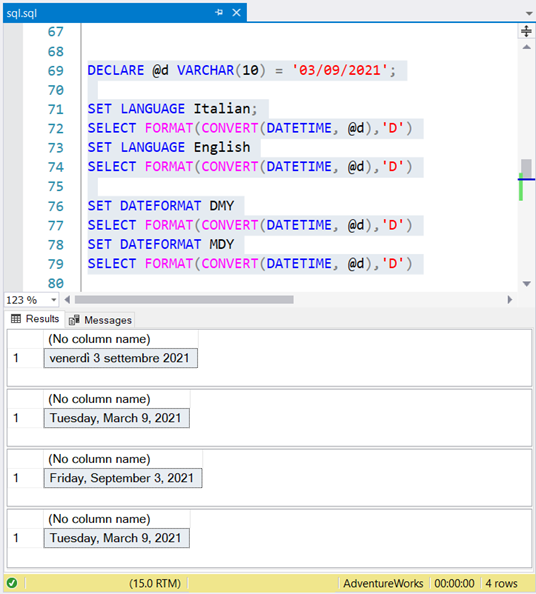Select the 'Friday, September 3, 2021' result cell
This screenshot has height=594, width=536.
coord(123,478)
